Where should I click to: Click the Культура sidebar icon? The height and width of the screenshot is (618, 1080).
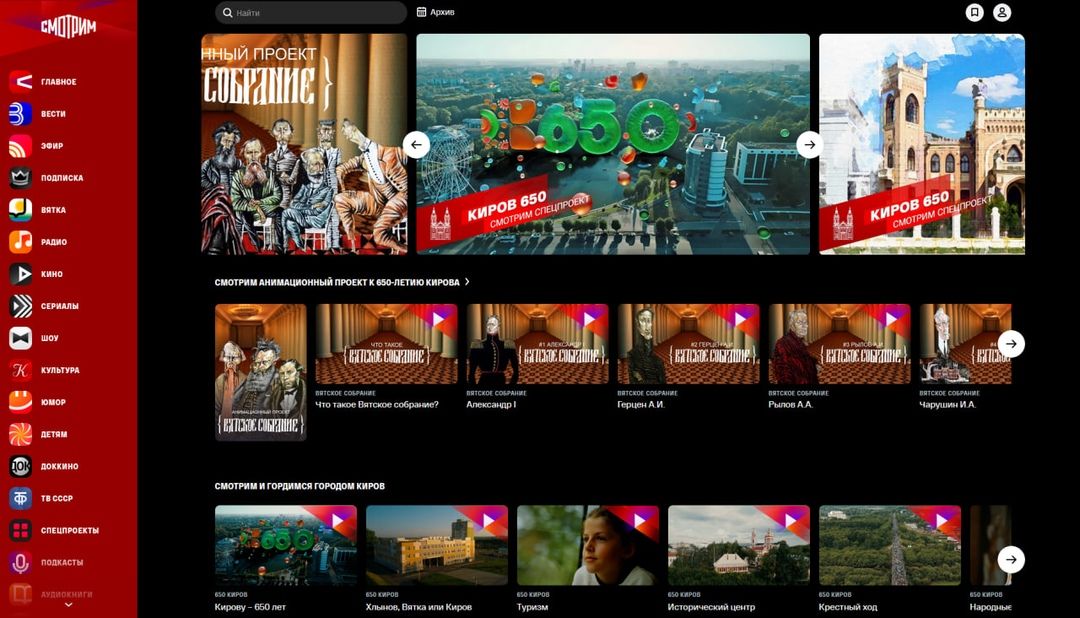pyautogui.click(x=21, y=370)
